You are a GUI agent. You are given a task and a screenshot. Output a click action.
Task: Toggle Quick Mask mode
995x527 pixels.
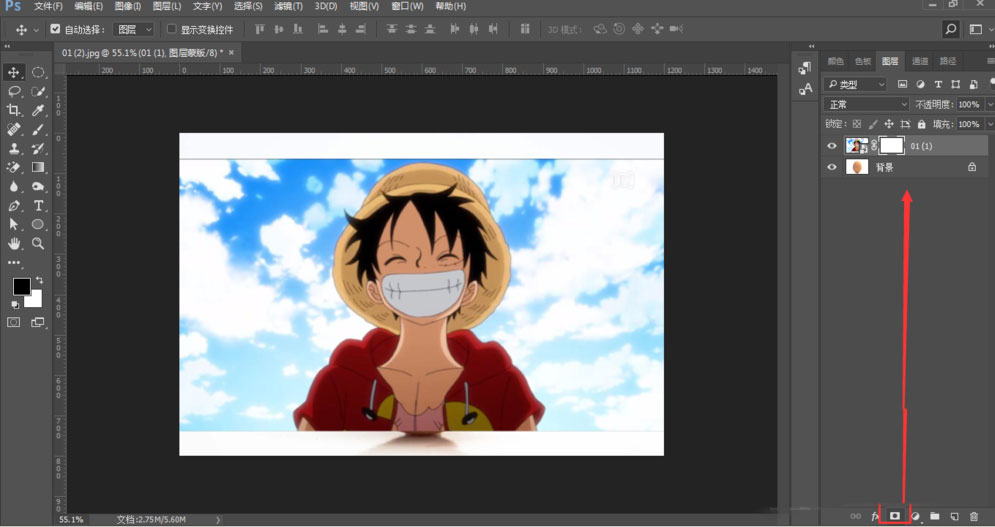point(13,323)
